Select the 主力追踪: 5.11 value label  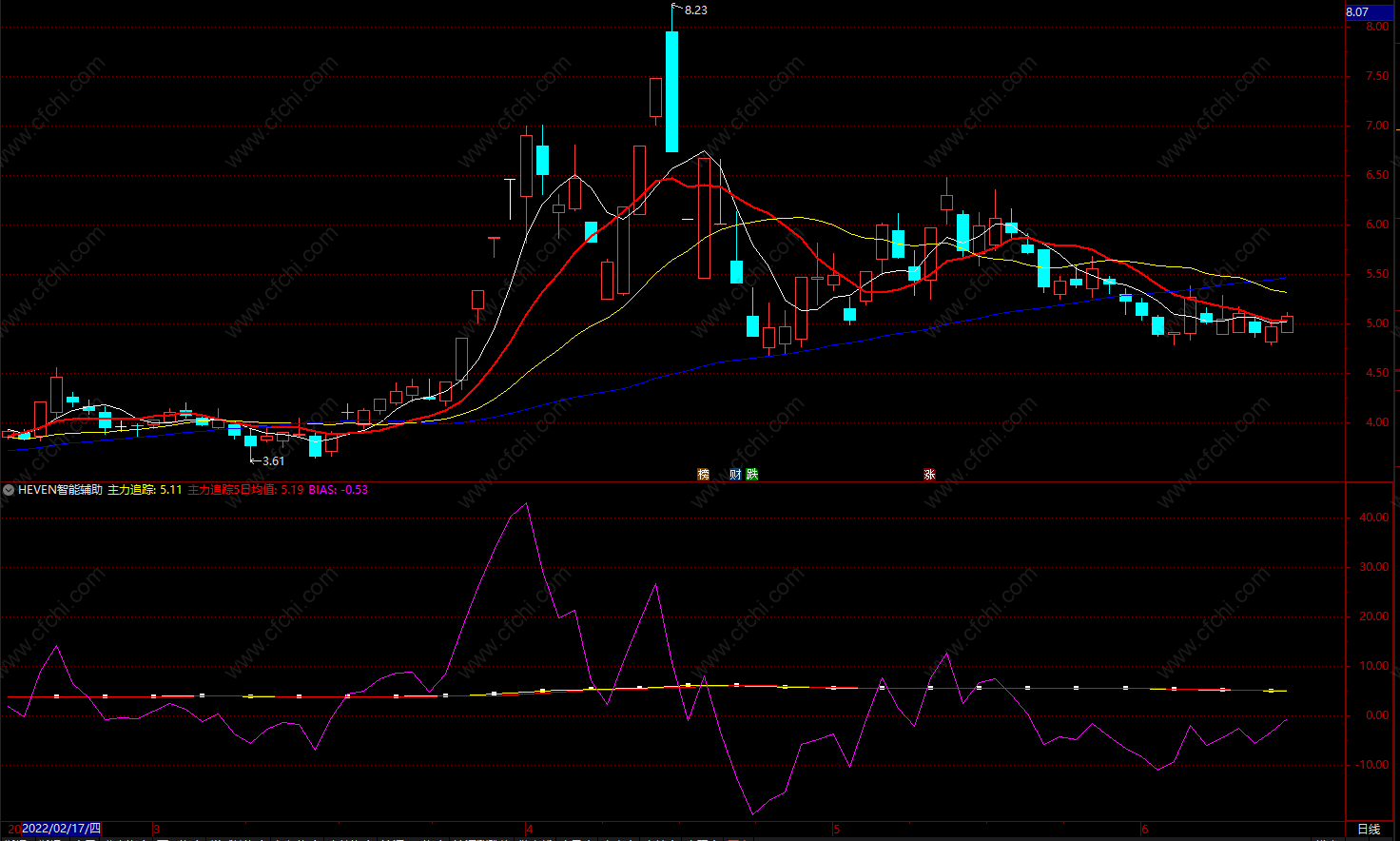[145, 490]
